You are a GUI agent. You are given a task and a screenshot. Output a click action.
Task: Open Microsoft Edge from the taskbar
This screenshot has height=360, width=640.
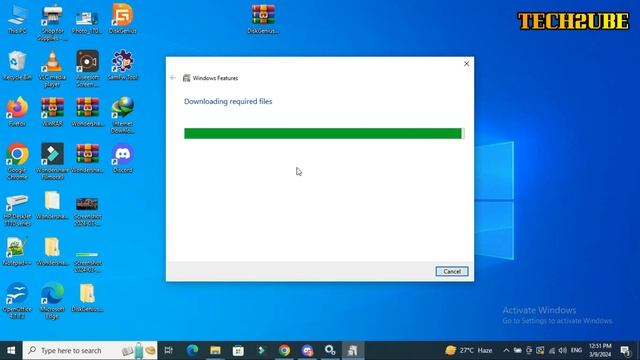[x=192, y=350]
